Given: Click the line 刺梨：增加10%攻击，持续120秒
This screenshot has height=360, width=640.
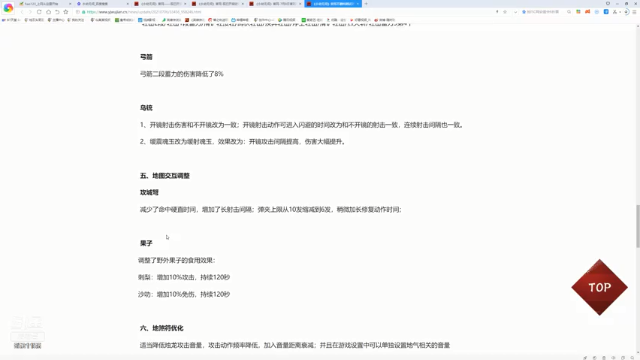Looking at the screenshot, I should tap(184, 277).
